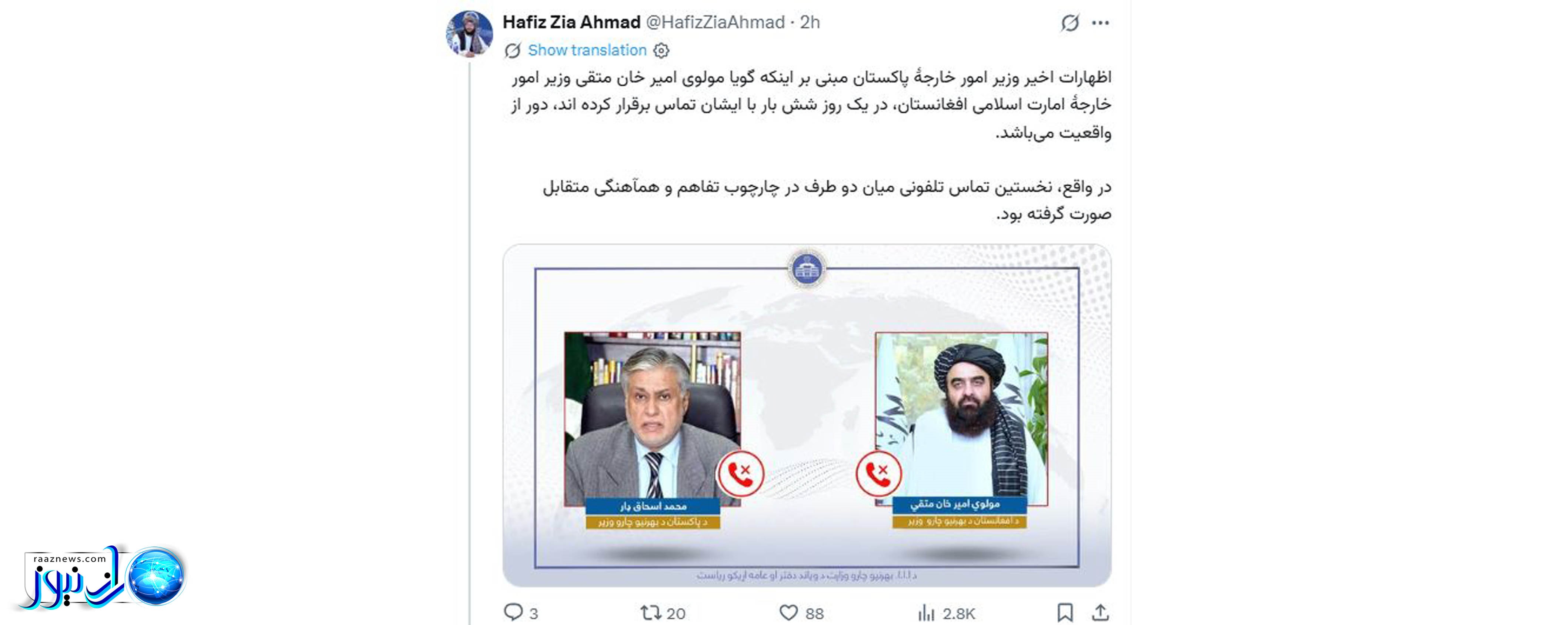Image resolution: width=1568 pixels, height=625 pixels.
Task: Open Hafiz Zia Ahmad profile avatar
Action: pos(469,33)
